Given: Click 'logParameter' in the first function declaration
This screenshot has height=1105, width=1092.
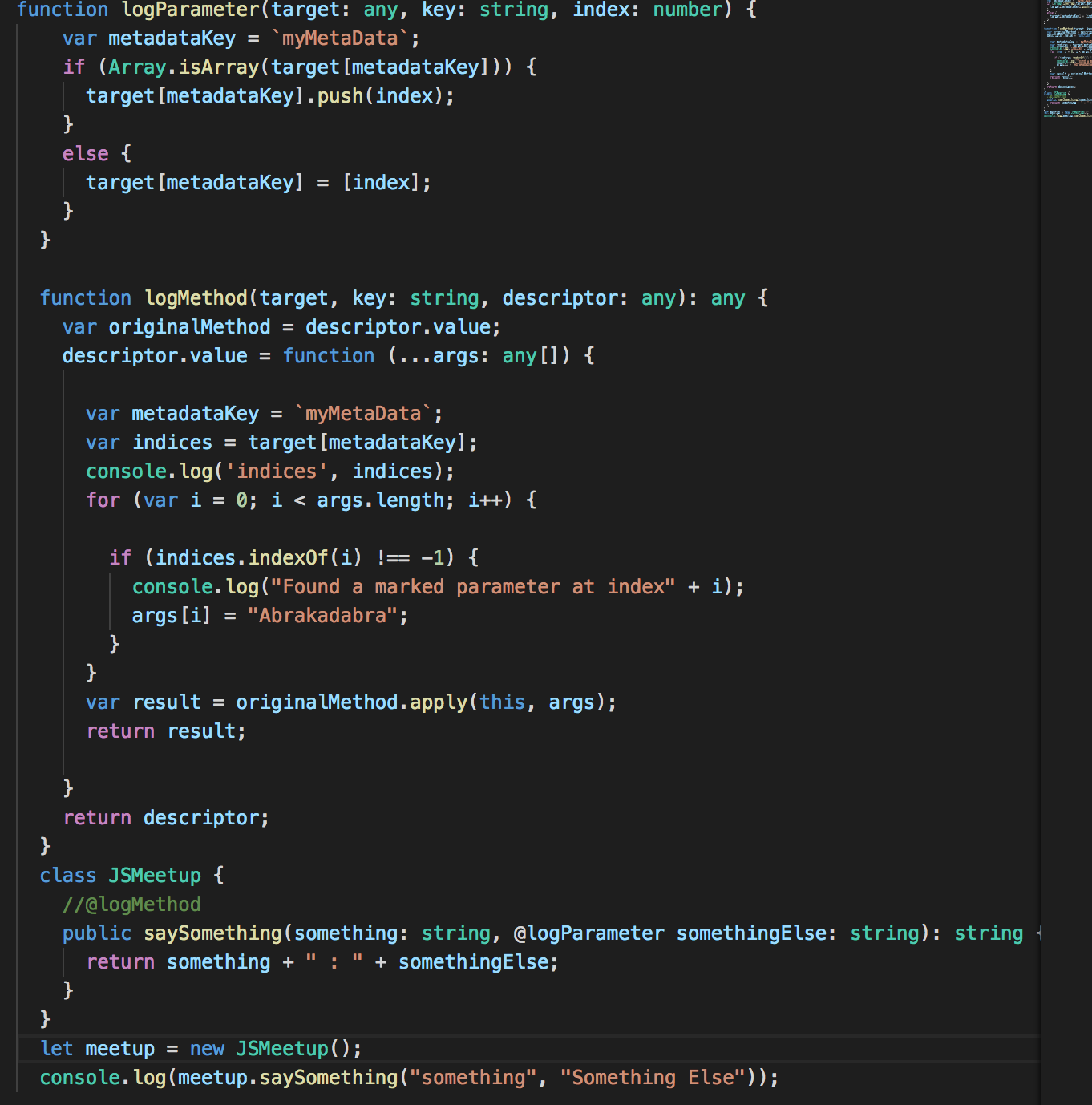Looking at the screenshot, I should pyautogui.click(x=191, y=10).
